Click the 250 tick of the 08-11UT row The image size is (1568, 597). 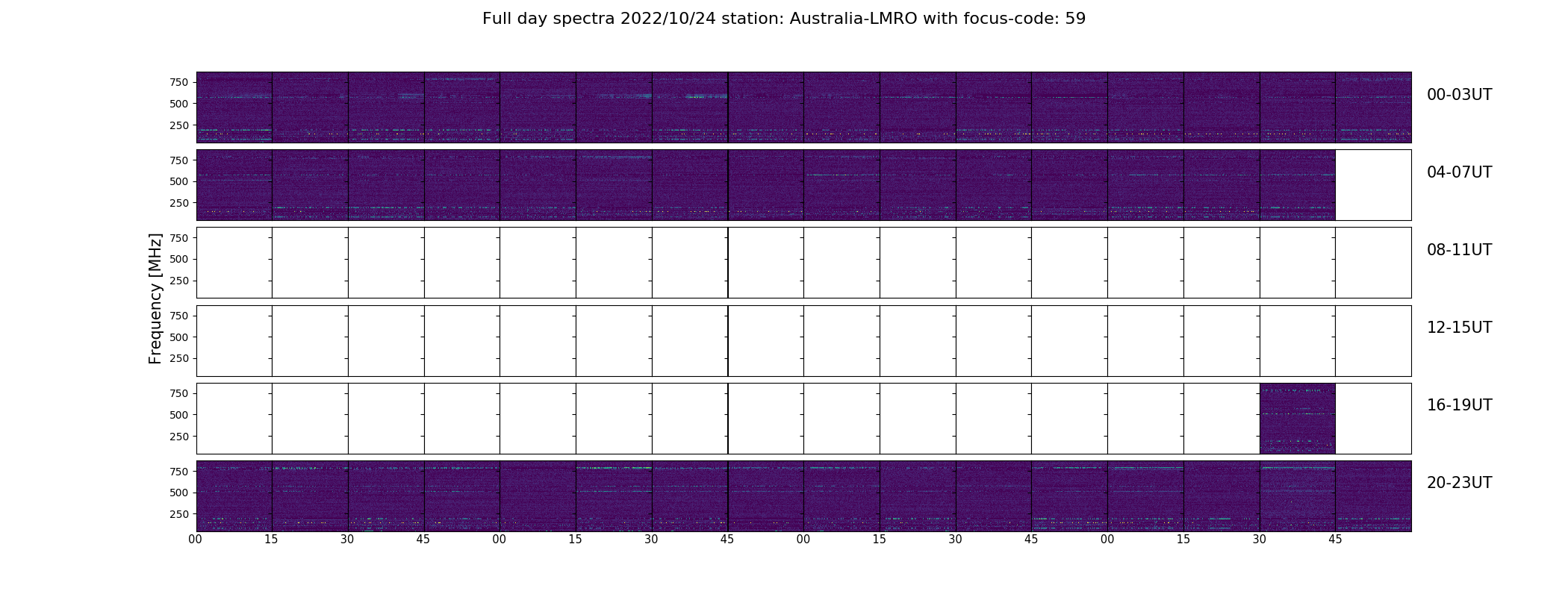point(178,281)
